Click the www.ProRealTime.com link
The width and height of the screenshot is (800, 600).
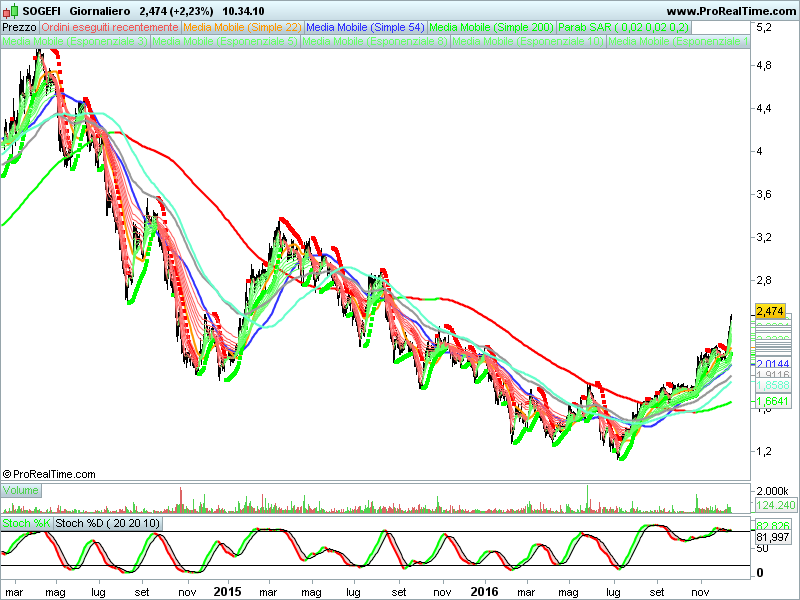[x=731, y=11]
